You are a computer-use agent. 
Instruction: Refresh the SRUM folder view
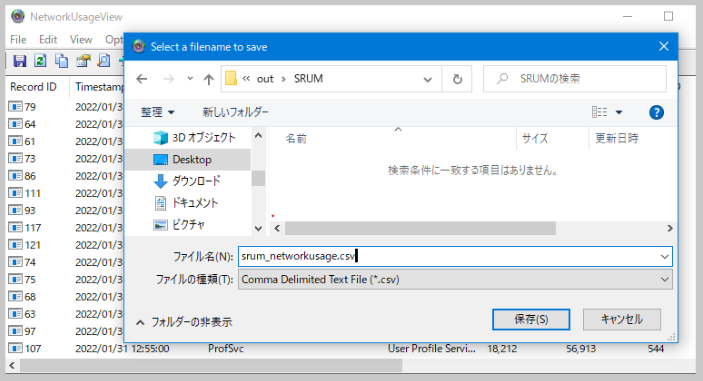click(x=457, y=79)
